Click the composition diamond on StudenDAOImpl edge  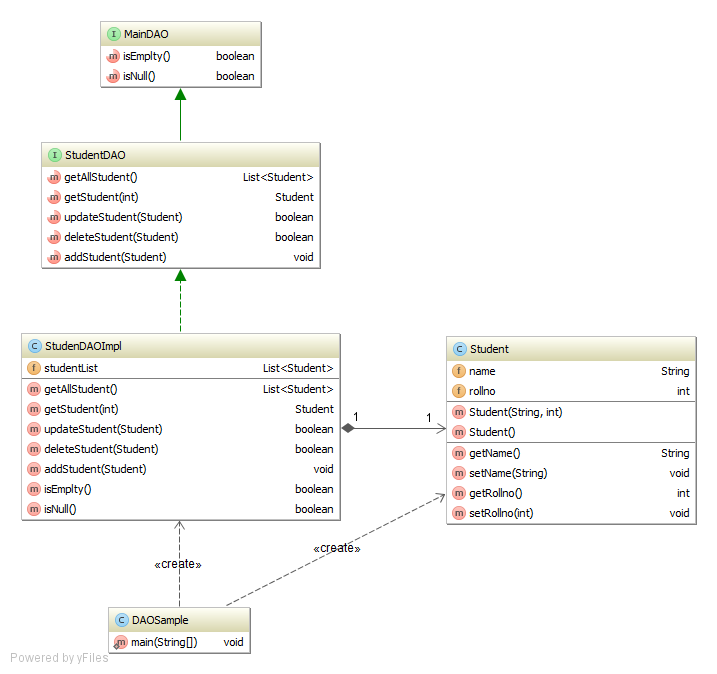click(348, 428)
